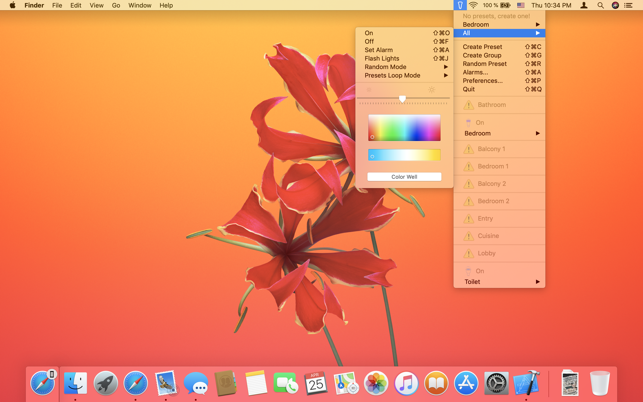This screenshot has height=402, width=643.
Task: Expand Toilet light submenu
Action: click(x=499, y=282)
